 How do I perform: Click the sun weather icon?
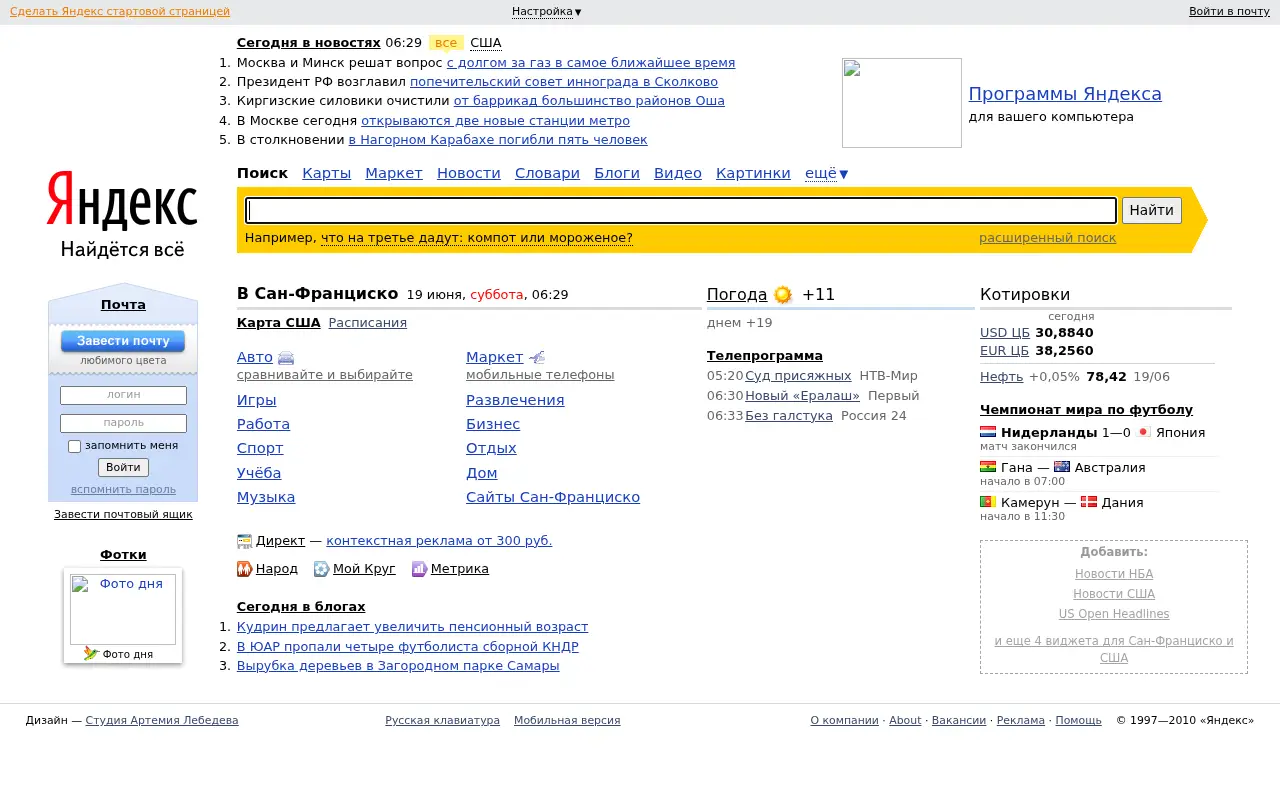pos(783,295)
